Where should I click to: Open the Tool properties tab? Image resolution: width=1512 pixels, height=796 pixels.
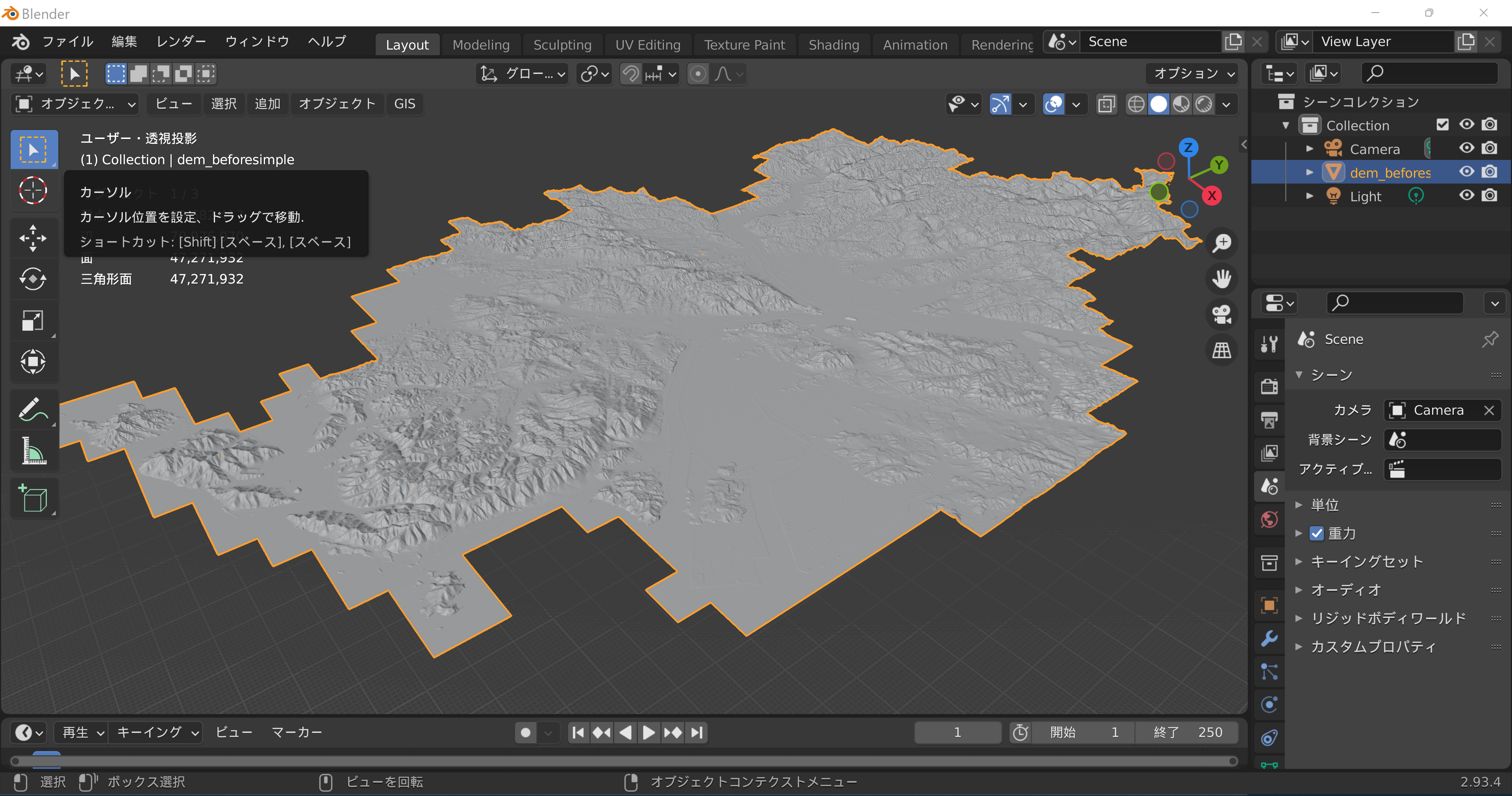pyautogui.click(x=1269, y=344)
